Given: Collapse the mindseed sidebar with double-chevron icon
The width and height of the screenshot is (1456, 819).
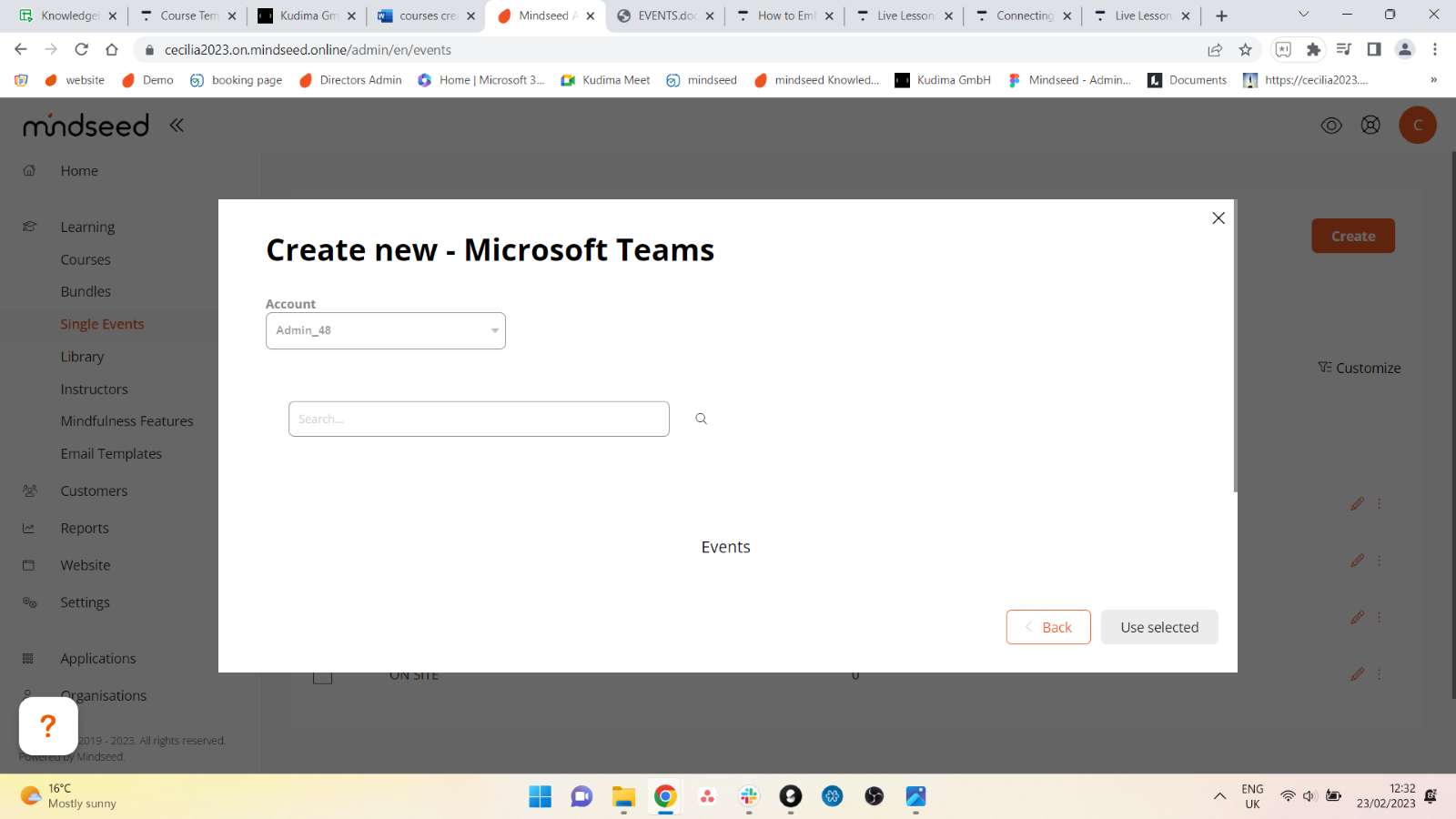Looking at the screenshot, I should click(177, 126).
